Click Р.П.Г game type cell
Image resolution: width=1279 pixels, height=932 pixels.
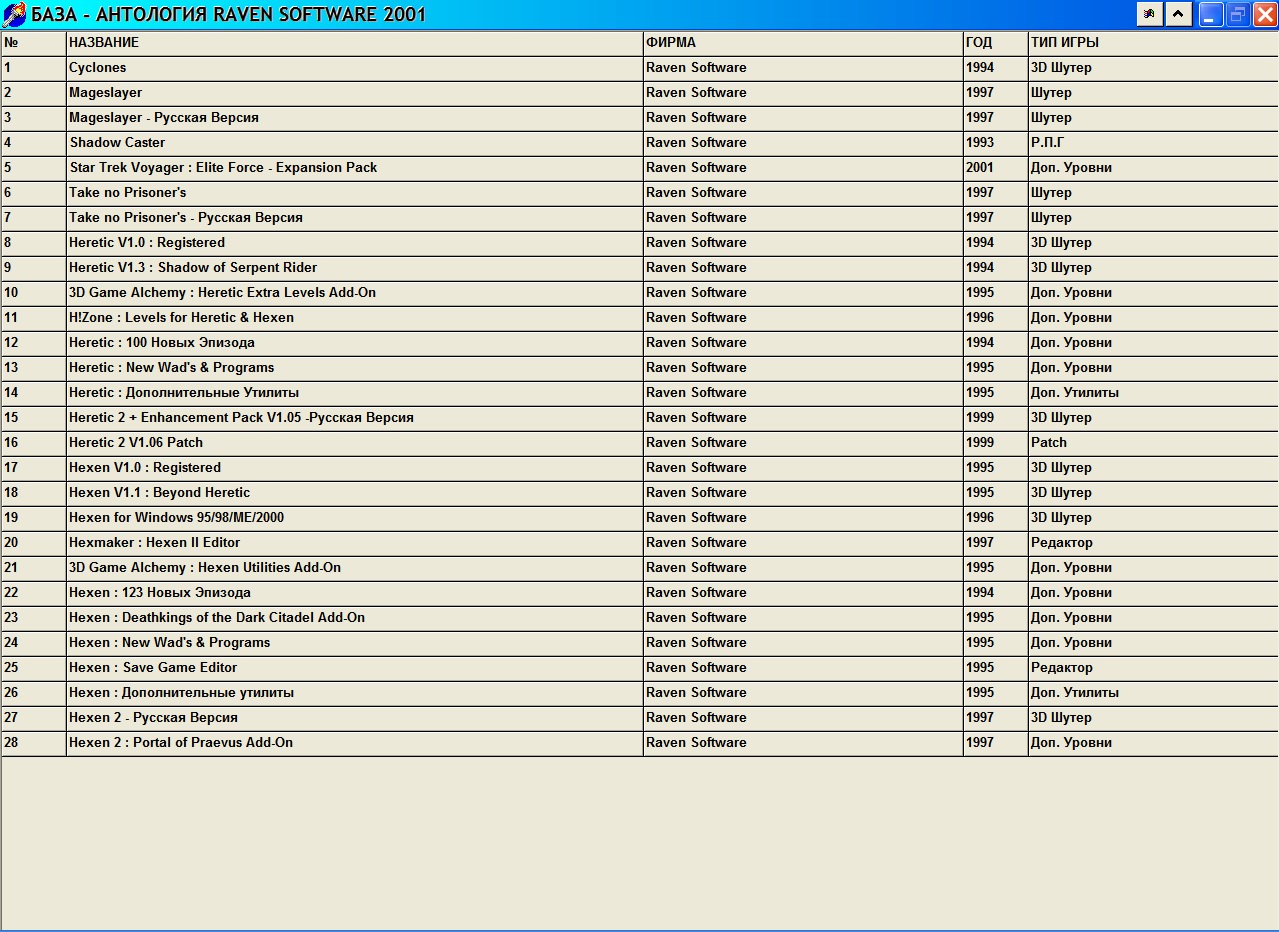(1047, 143)
